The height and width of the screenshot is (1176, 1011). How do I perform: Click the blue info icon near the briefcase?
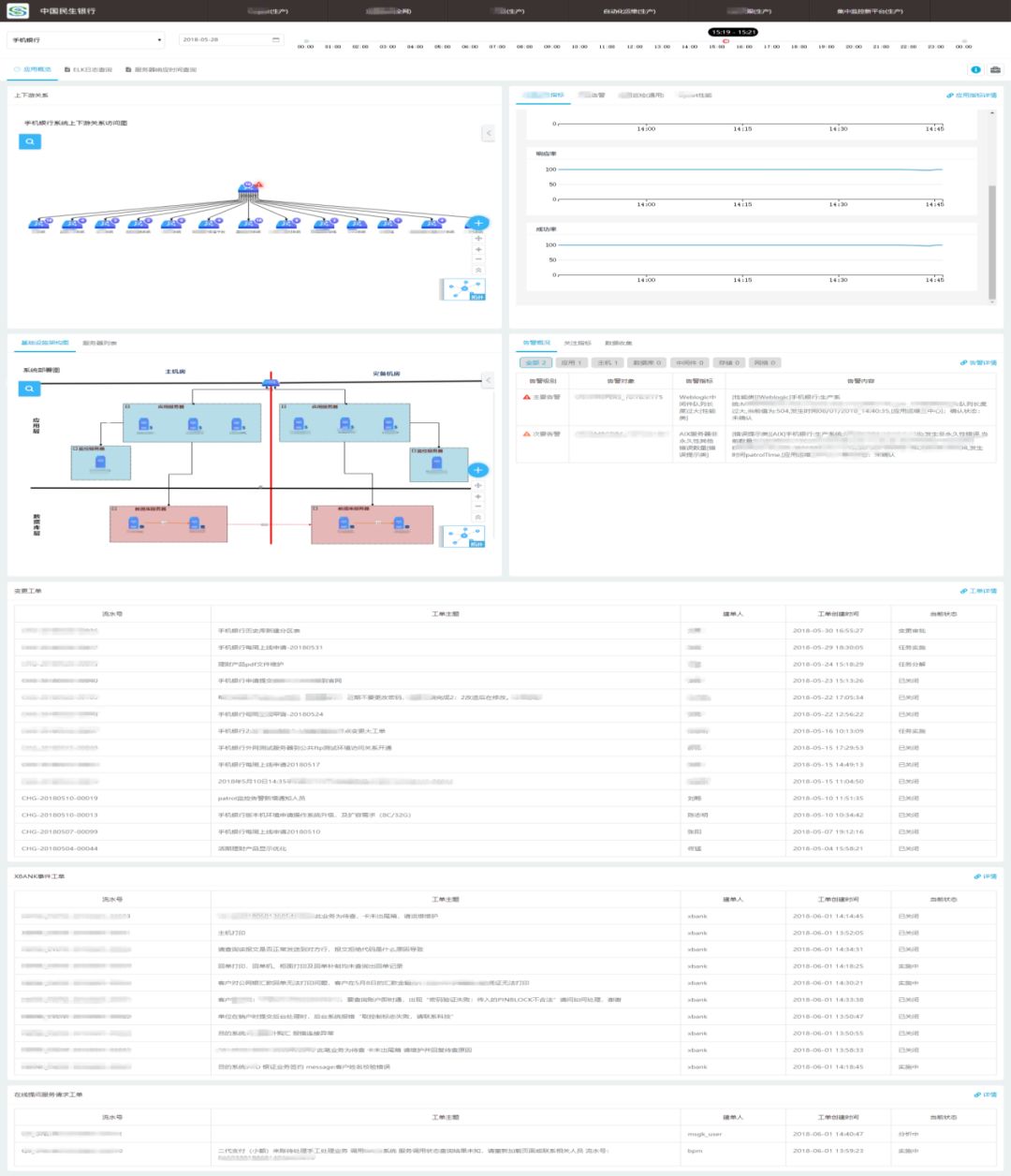point(975,70)
